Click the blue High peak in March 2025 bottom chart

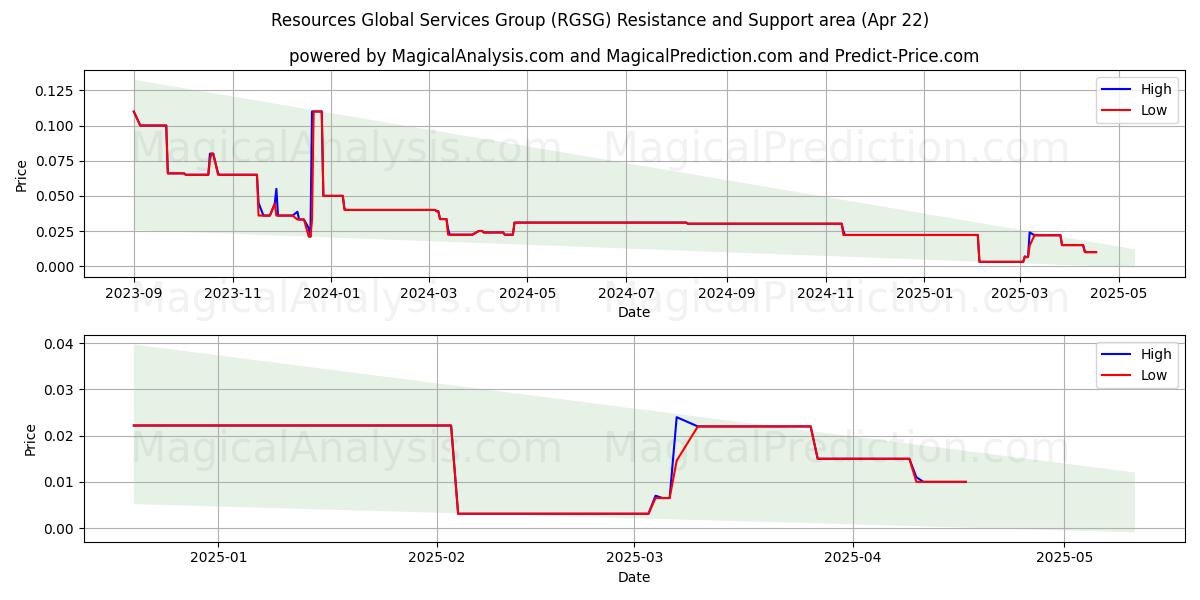tap(677, 417)
